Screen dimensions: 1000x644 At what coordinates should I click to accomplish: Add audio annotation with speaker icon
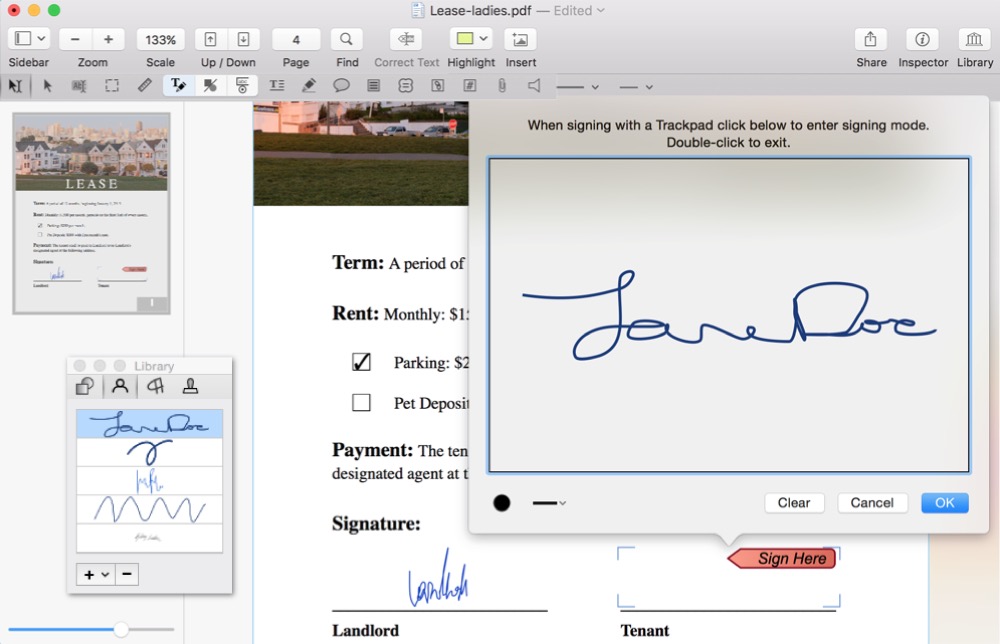tap(534, 85)
